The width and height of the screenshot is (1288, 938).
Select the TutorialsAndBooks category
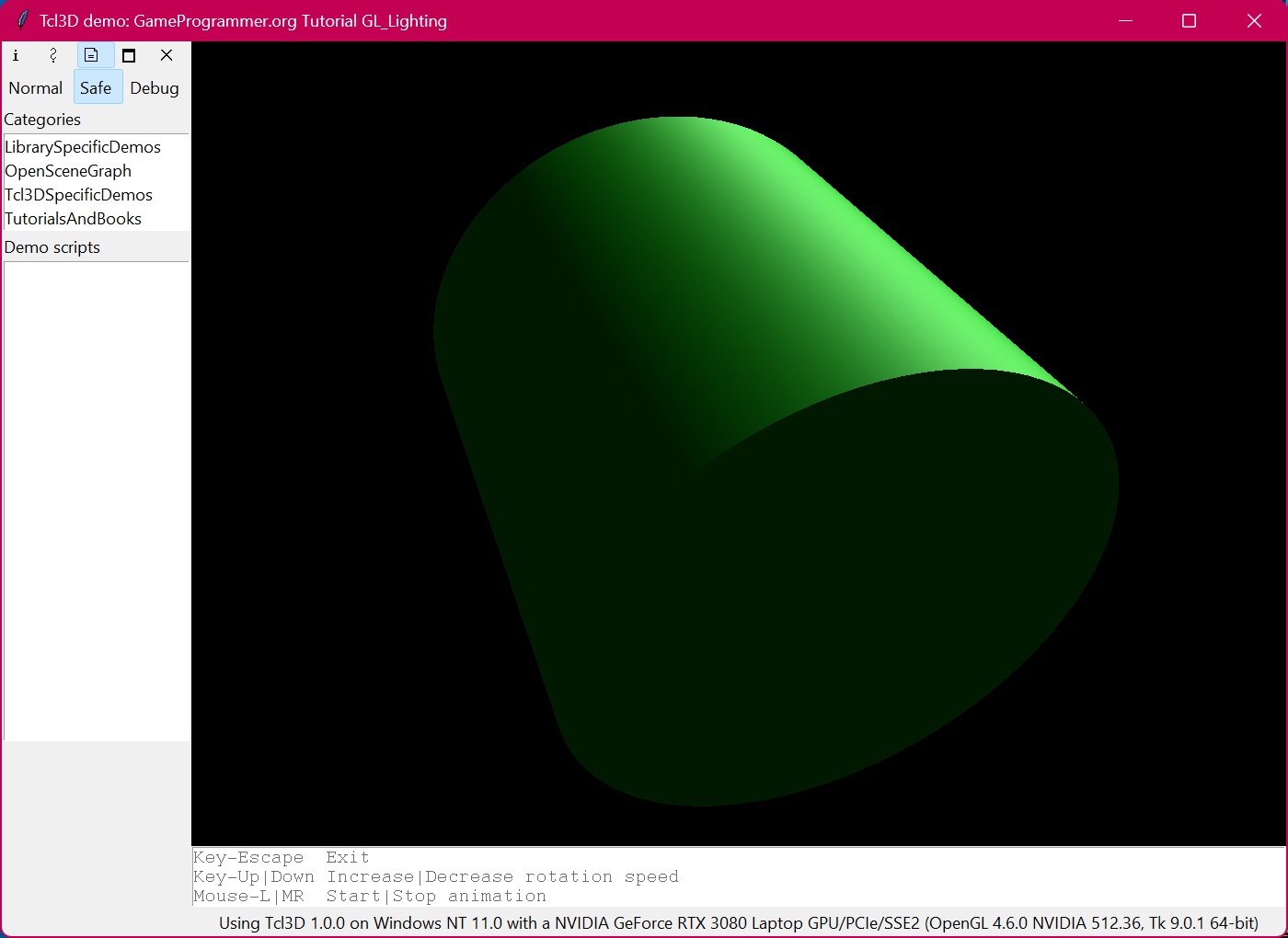tap(74, 219)
